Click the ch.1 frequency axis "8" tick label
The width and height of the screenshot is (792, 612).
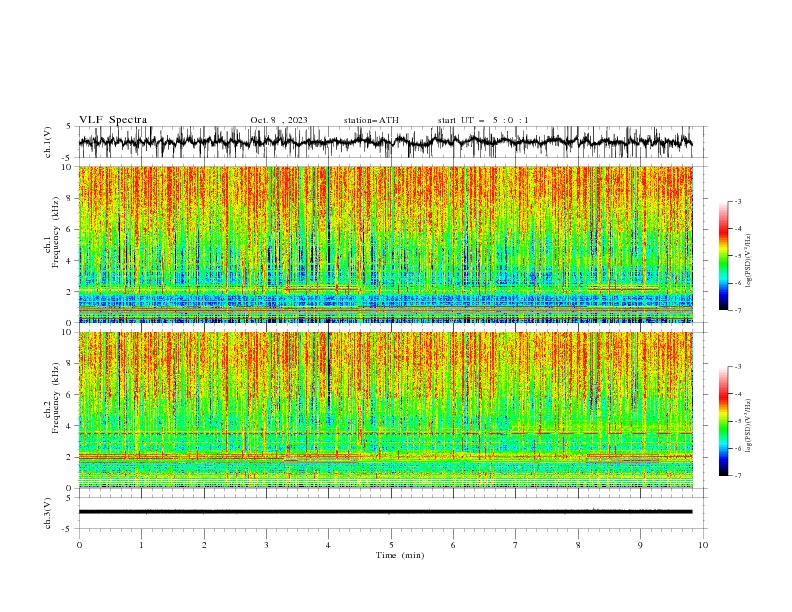coord(70,198)
